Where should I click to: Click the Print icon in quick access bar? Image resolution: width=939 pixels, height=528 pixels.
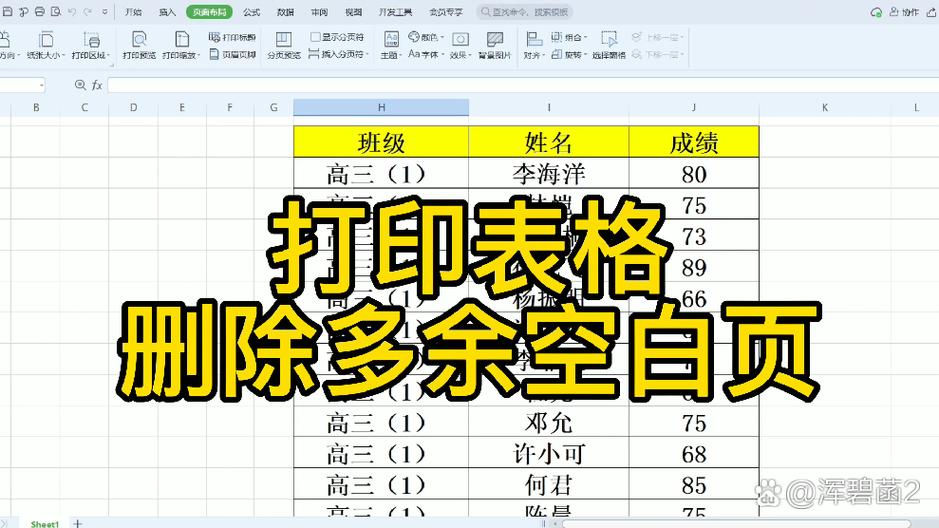coord(40,11)
